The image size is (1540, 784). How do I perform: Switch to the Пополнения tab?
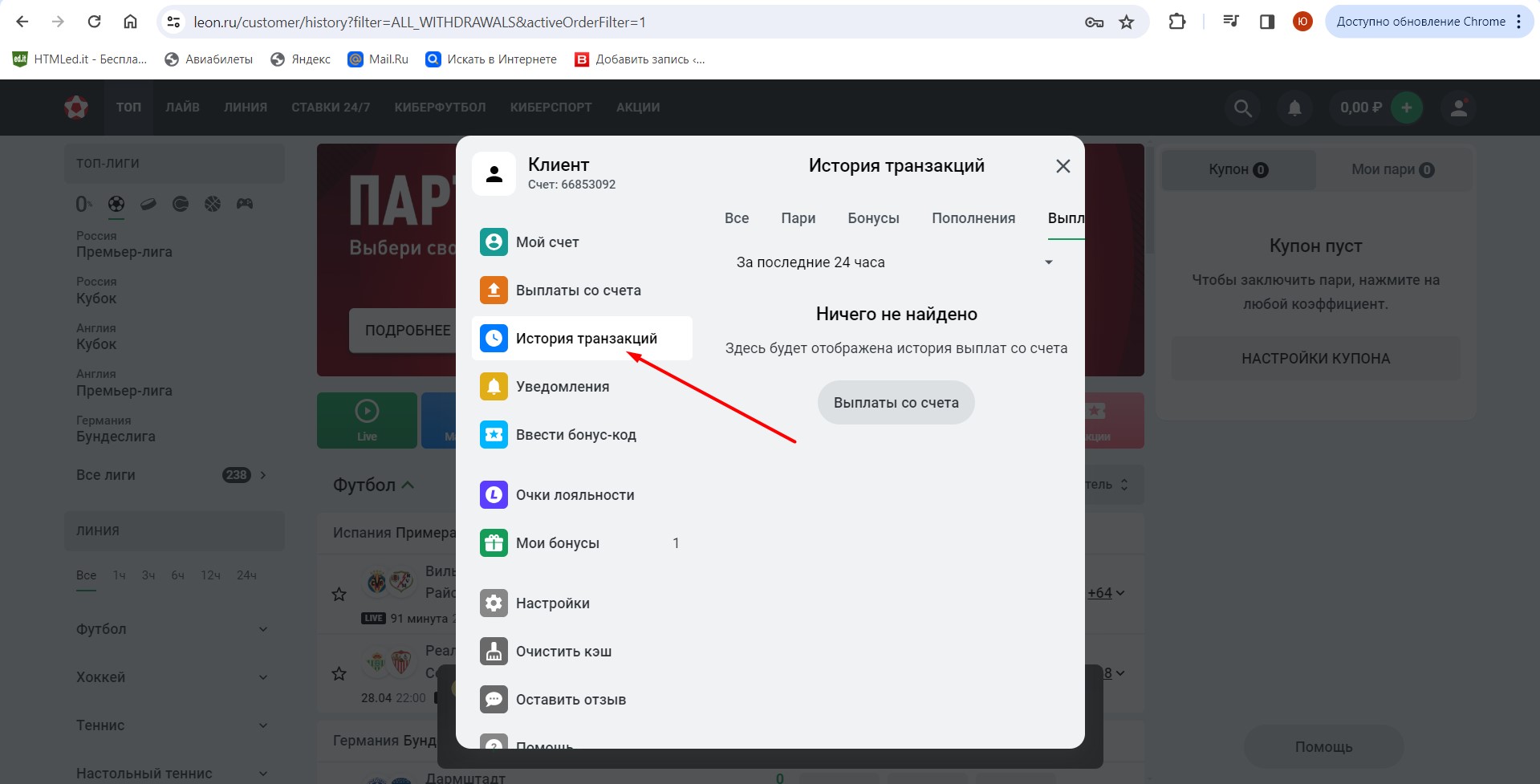coord(973,218)
